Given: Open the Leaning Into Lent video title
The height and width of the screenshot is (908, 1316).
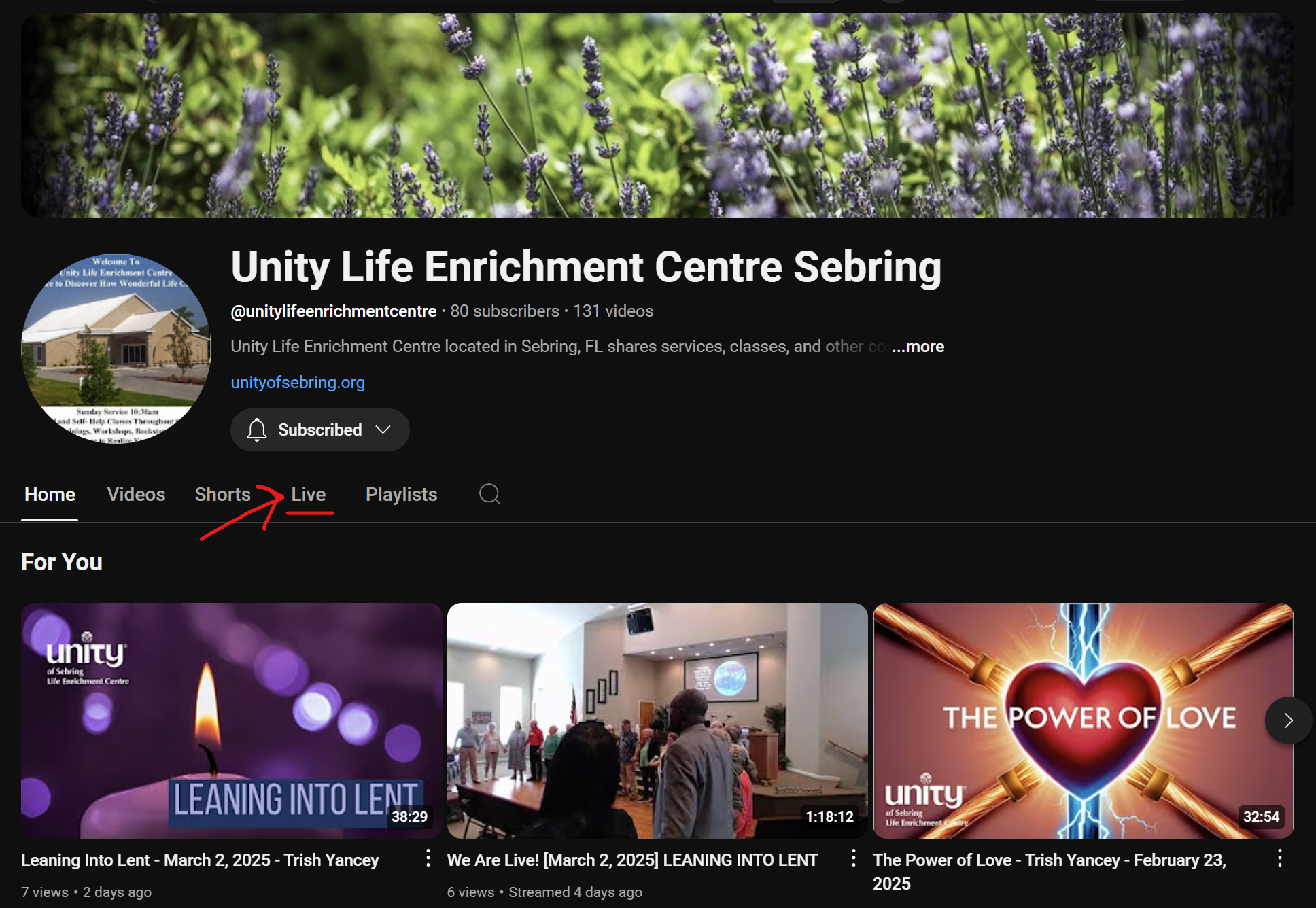Looking at the screenshot, I should pos(200,860).
